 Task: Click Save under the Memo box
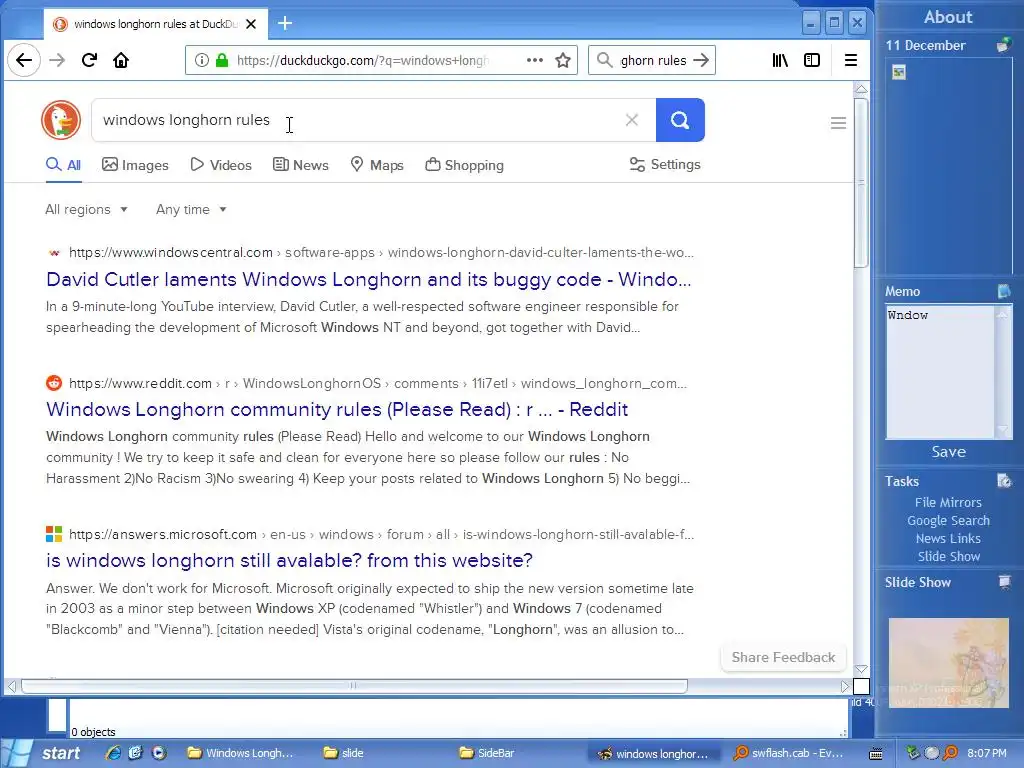948,452
